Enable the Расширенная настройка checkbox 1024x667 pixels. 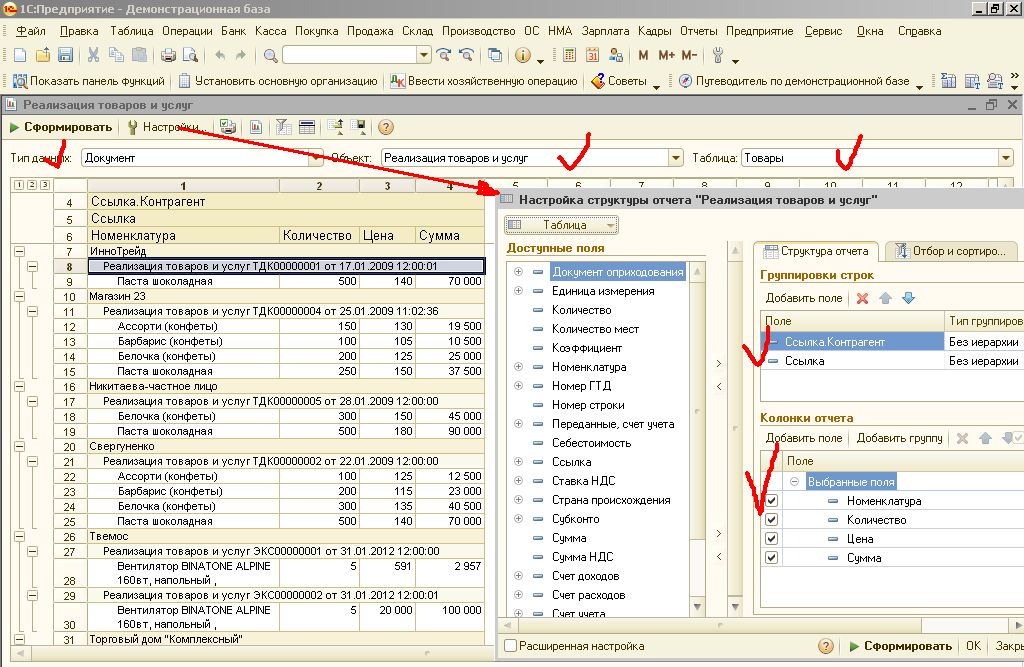coord(512,646)
